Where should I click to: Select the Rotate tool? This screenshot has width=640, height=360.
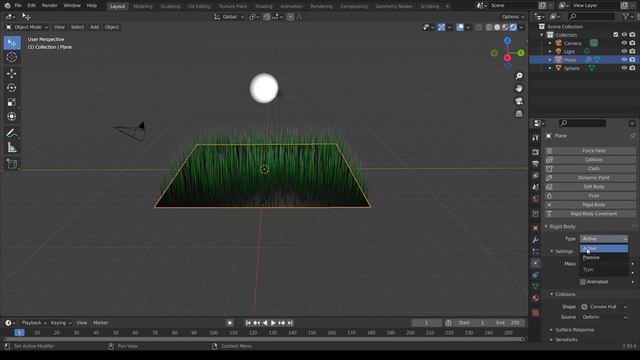pos(12,88)
